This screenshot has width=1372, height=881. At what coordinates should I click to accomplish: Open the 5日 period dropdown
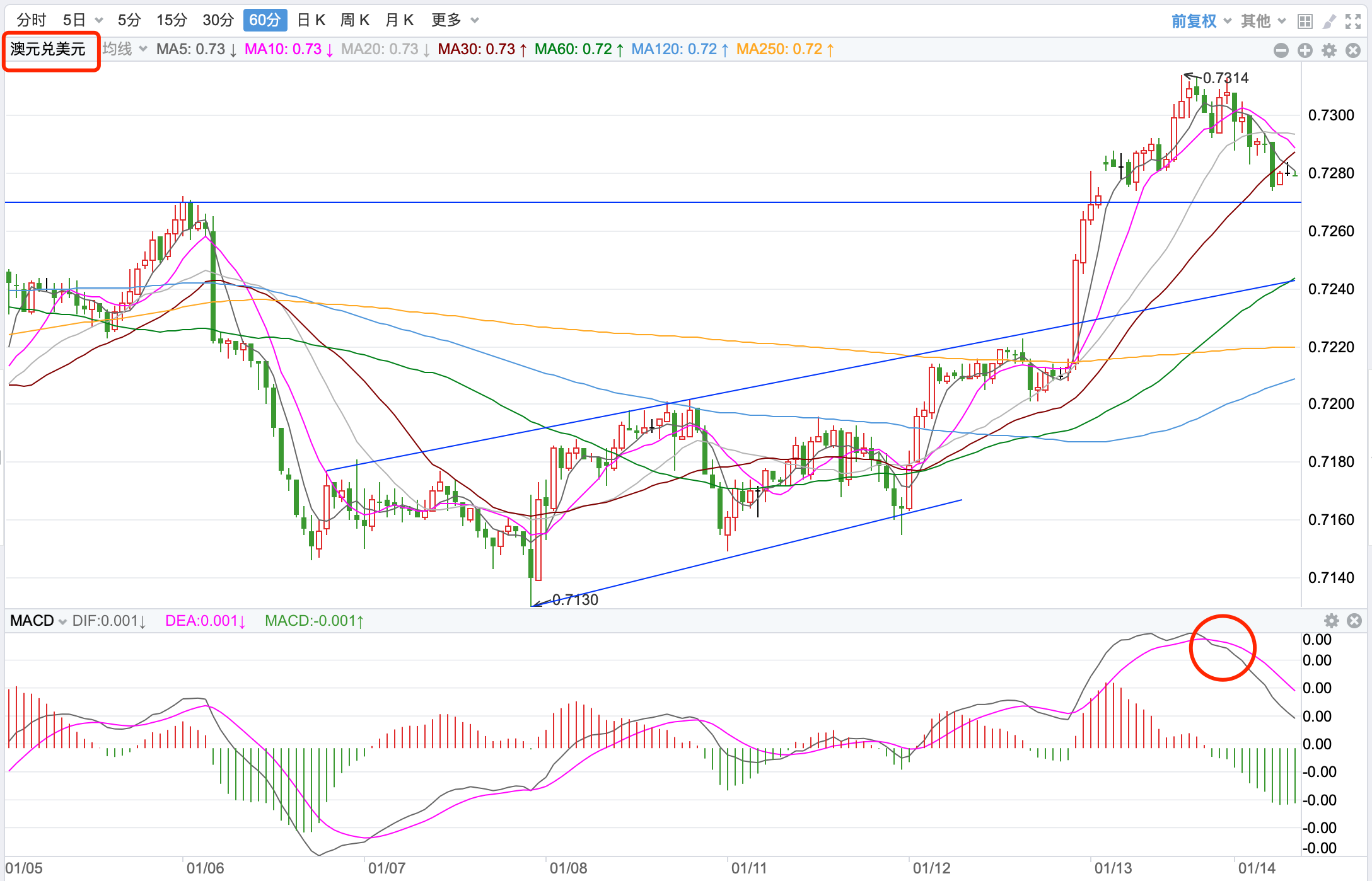[83, 20]
